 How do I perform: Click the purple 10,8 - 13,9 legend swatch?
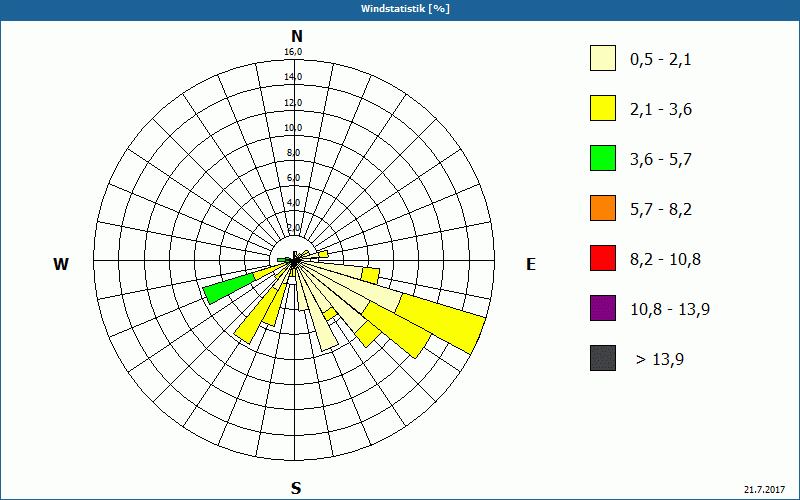tap(603, 308)
